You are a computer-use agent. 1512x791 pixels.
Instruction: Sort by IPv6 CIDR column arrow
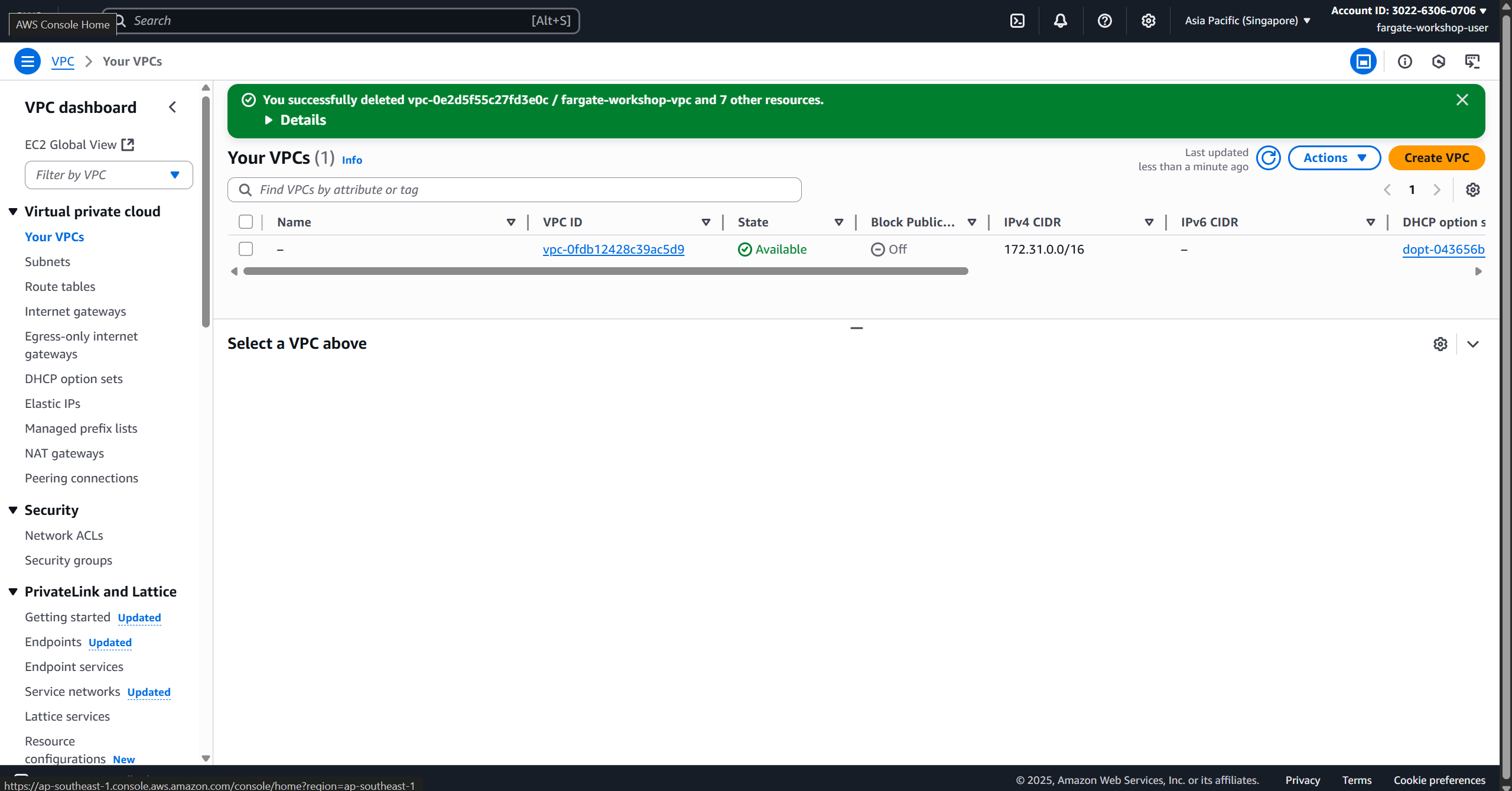click(x=1370, y=222)
